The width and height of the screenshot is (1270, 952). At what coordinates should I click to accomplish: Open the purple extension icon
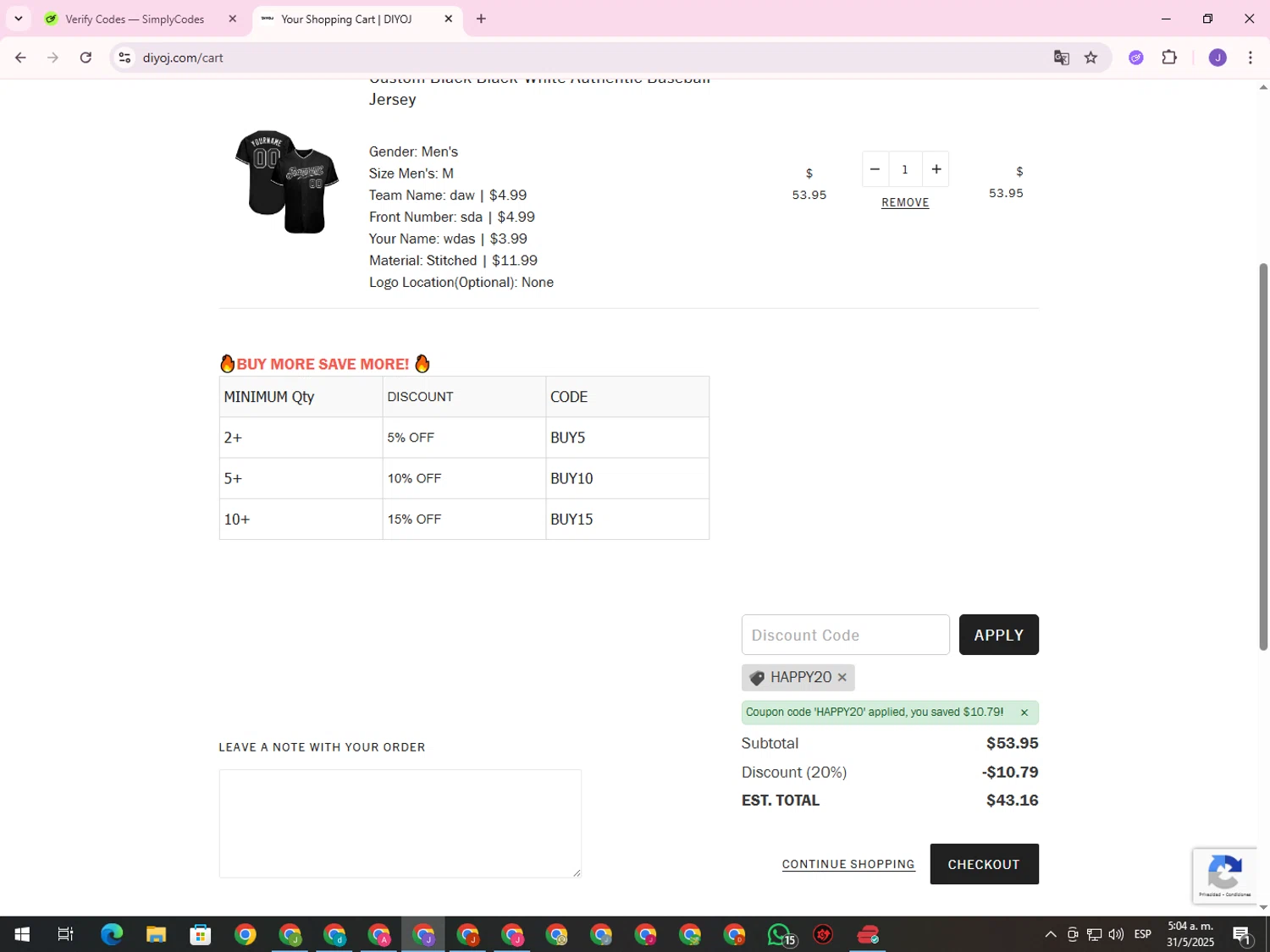[x=1136, y=58]
